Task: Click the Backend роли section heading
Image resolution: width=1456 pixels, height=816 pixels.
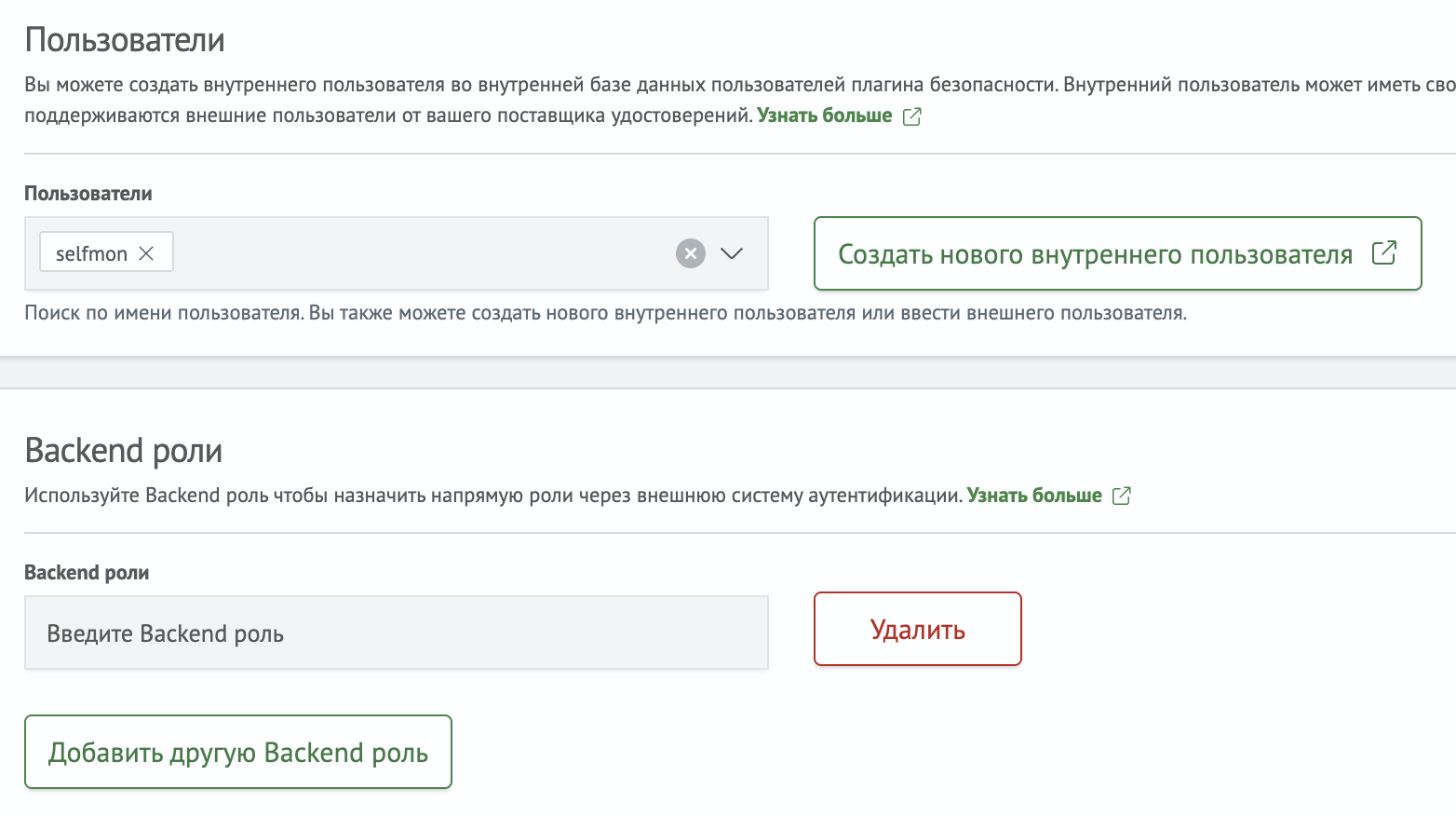Action: (124, 450)
